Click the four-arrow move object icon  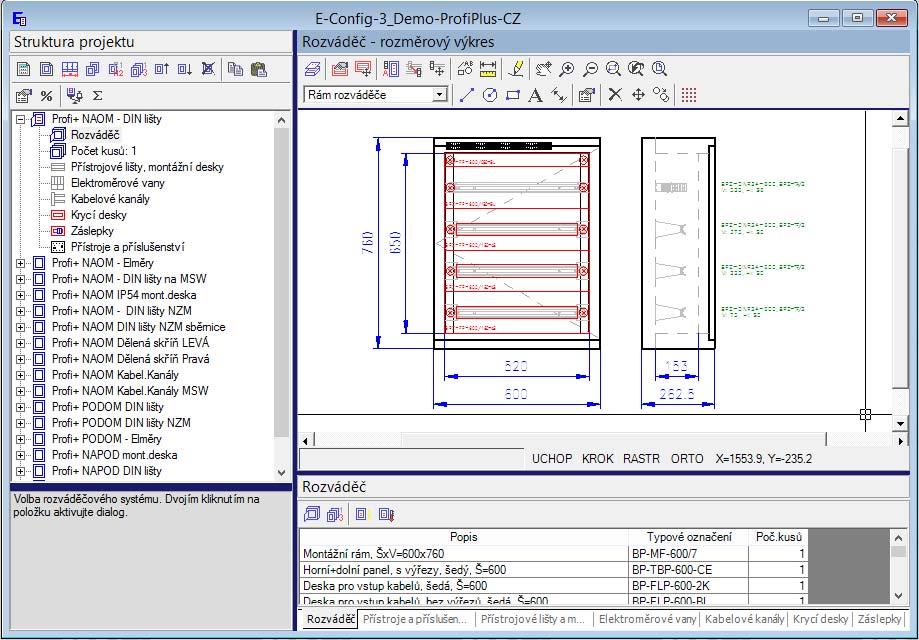pyautogui.click(x=638, y=94)
